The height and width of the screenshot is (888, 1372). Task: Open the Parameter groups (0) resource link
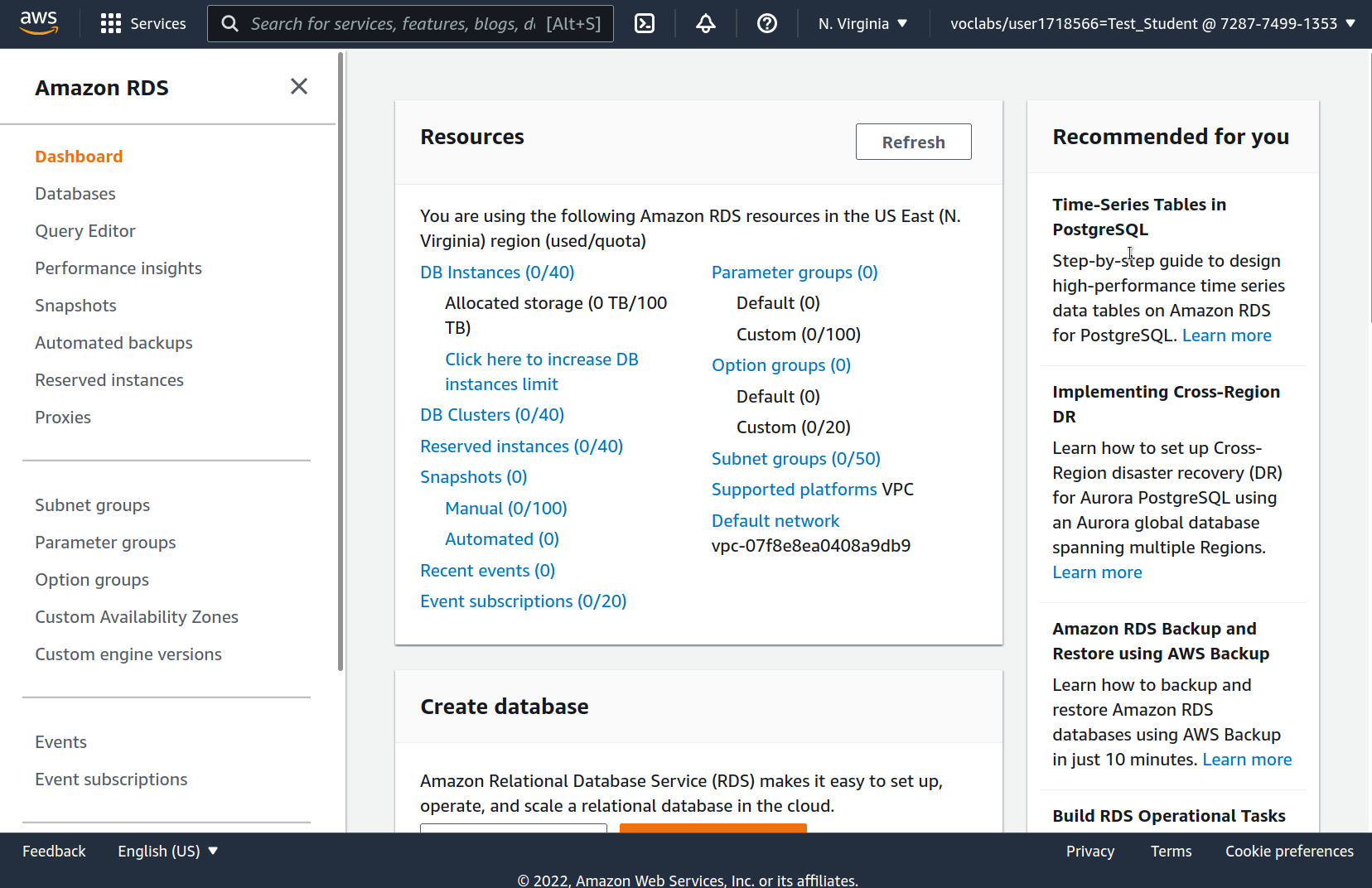click(x=795, y=273)
